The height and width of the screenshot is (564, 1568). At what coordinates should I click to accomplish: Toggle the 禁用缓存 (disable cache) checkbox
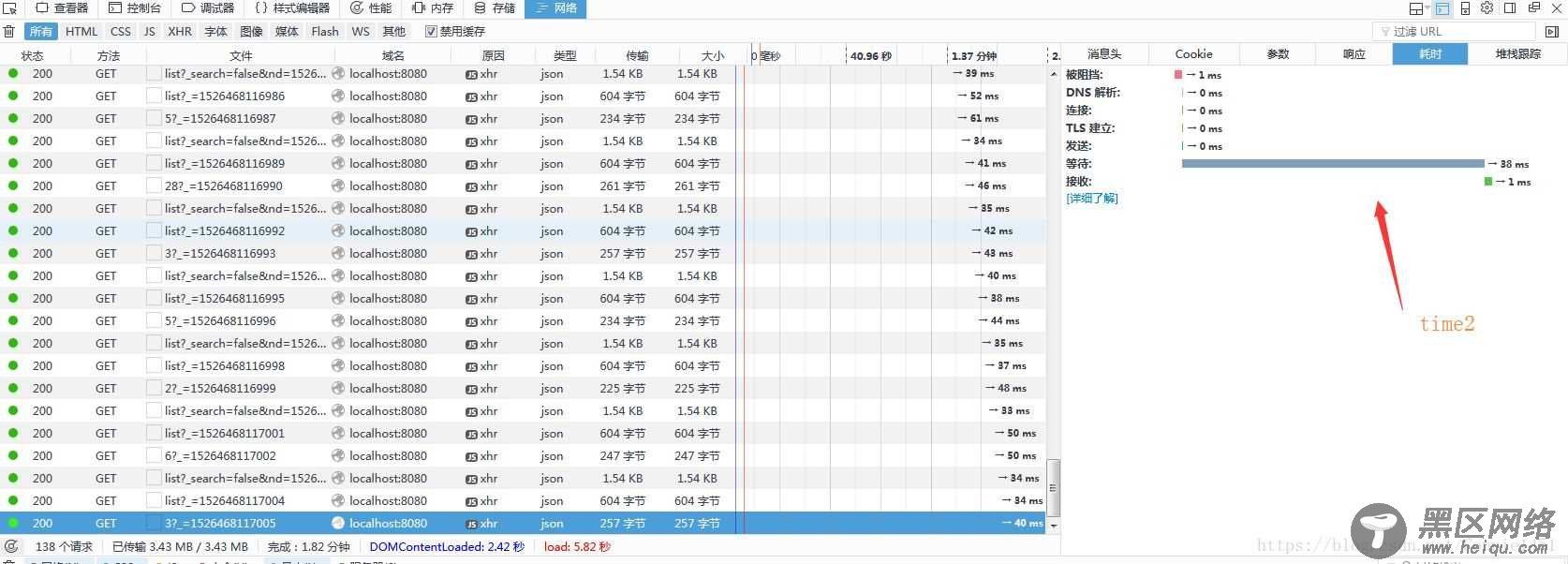[x=431, y=31]
